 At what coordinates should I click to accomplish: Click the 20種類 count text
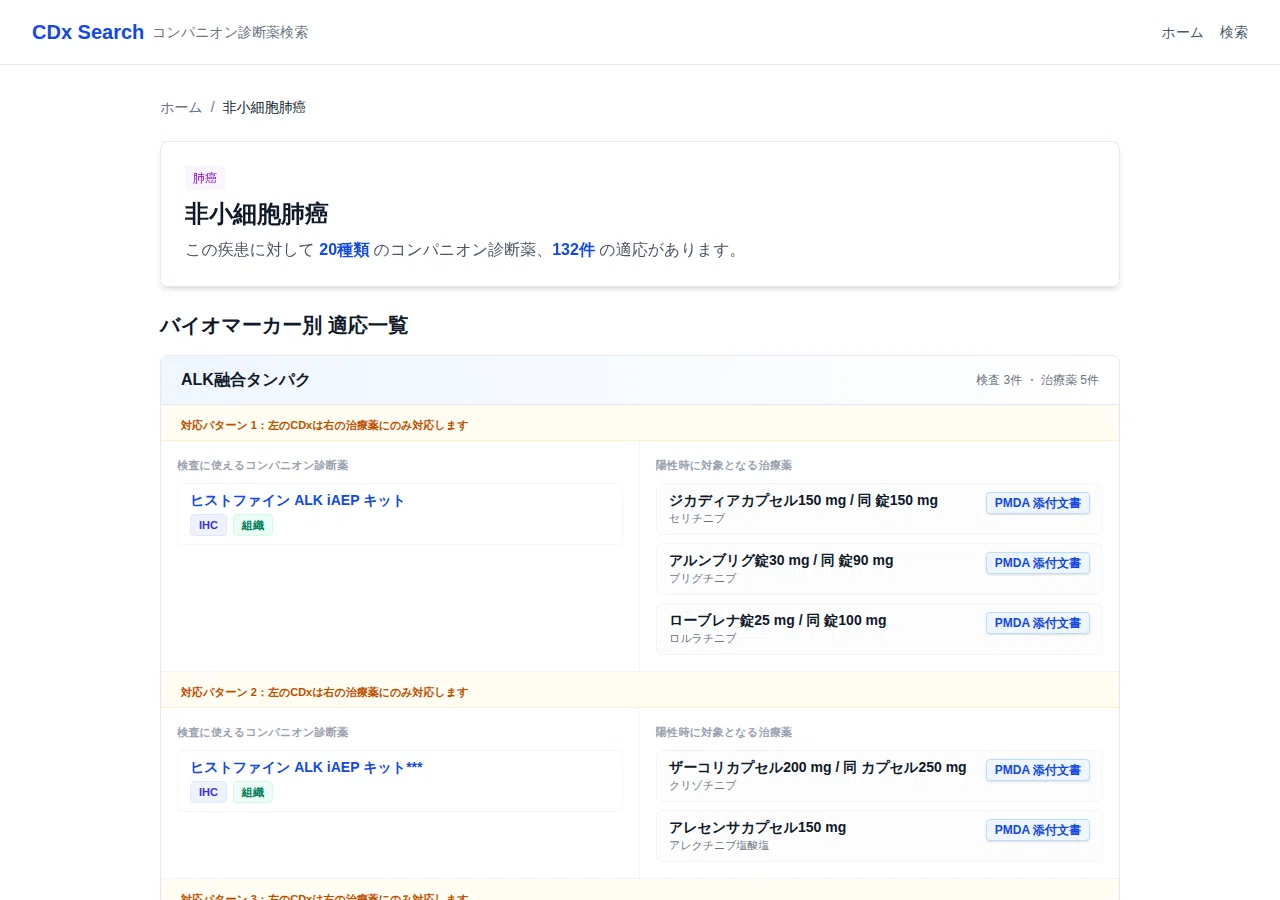(344, 250)
